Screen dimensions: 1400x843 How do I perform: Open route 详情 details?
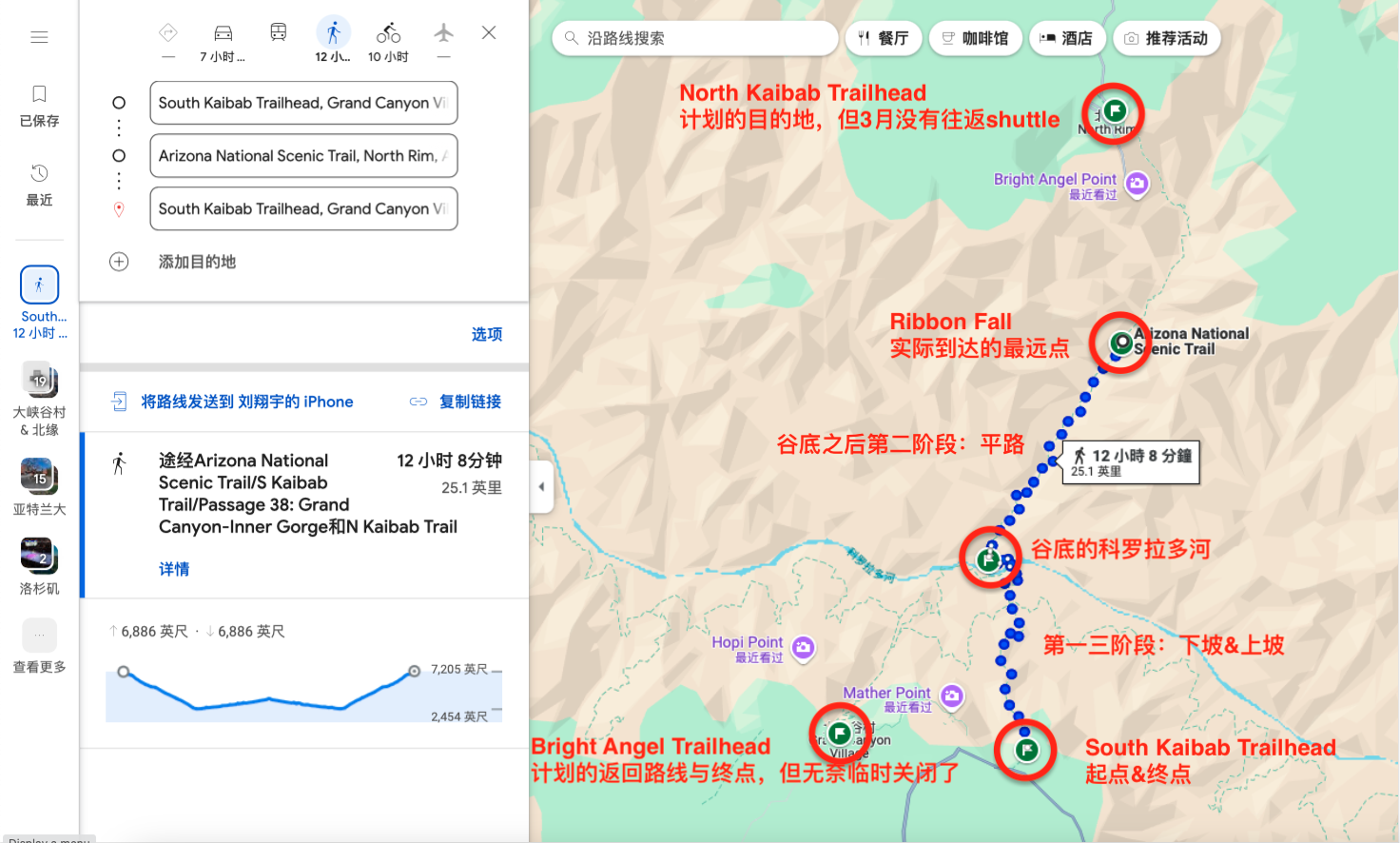[174, 569]
